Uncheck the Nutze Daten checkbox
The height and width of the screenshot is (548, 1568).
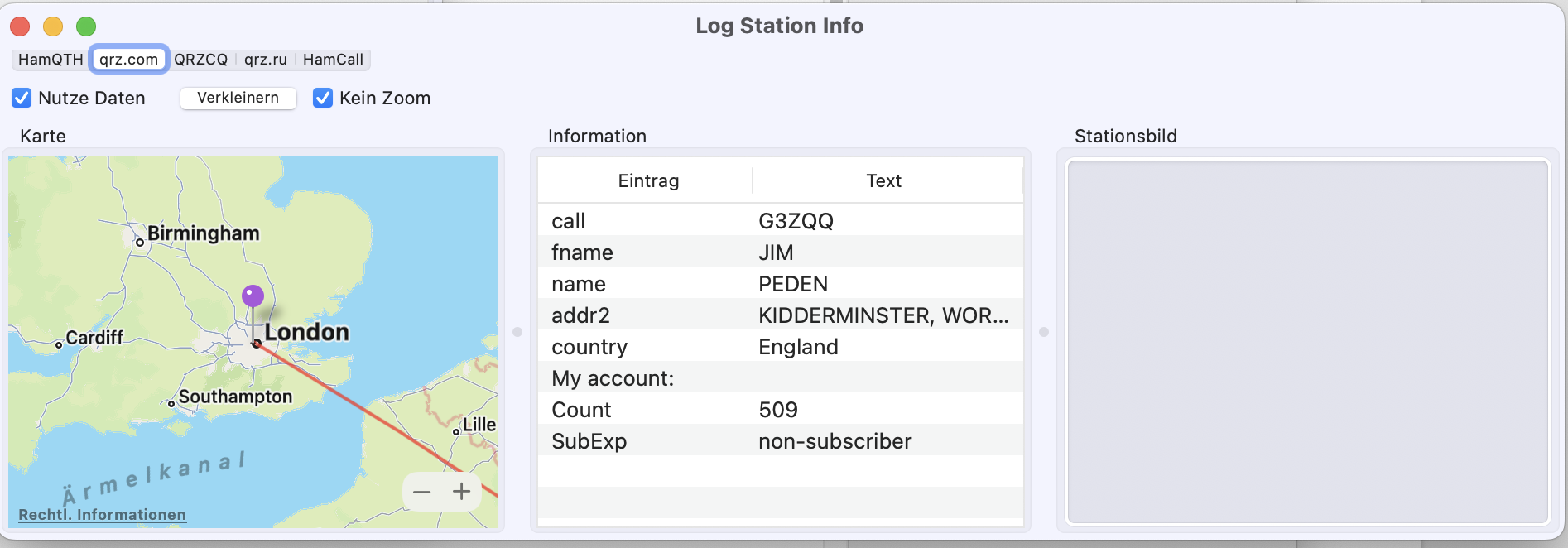(x=22, y=98)
